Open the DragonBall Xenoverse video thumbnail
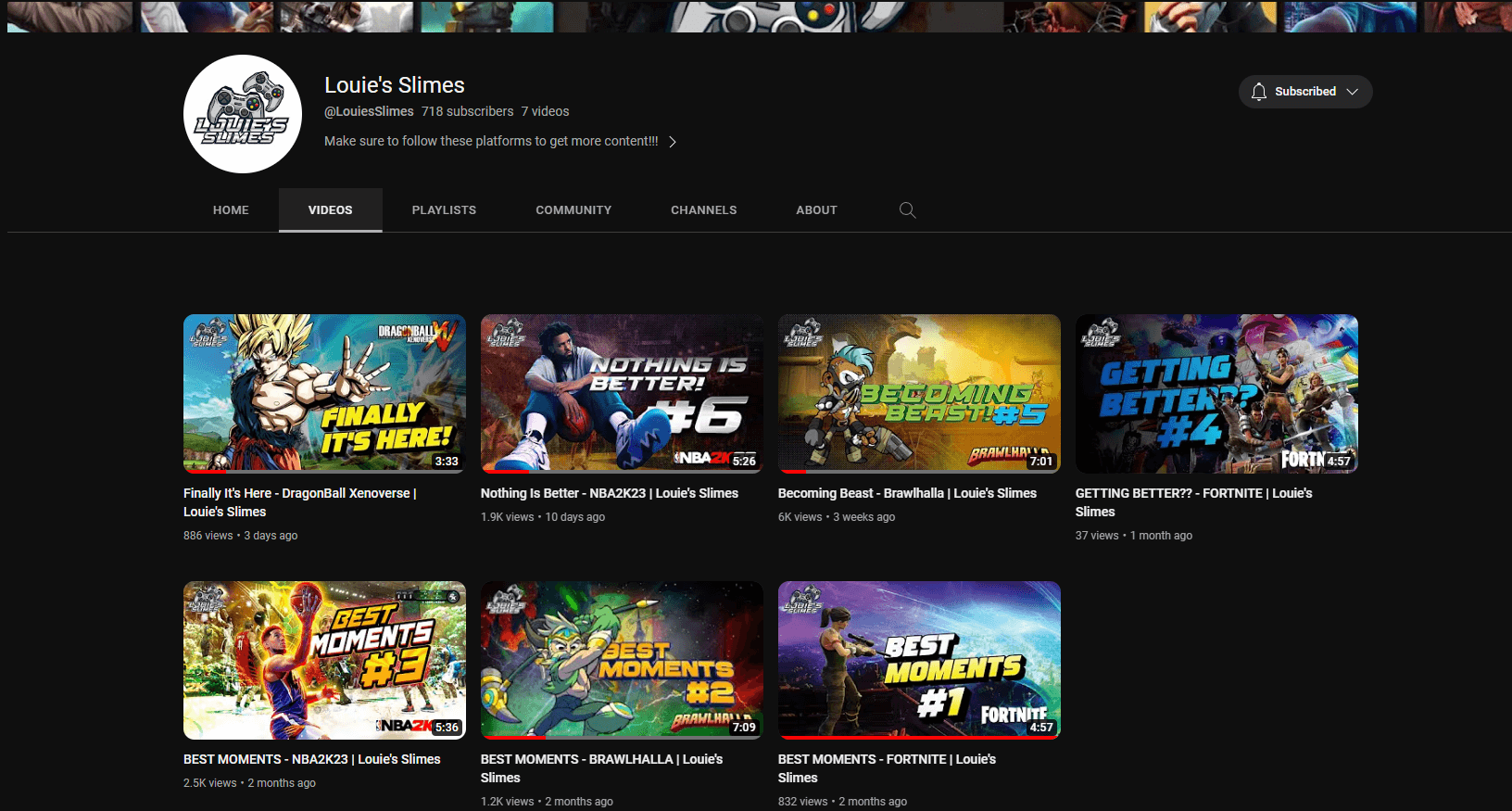 tap(324, 393)
